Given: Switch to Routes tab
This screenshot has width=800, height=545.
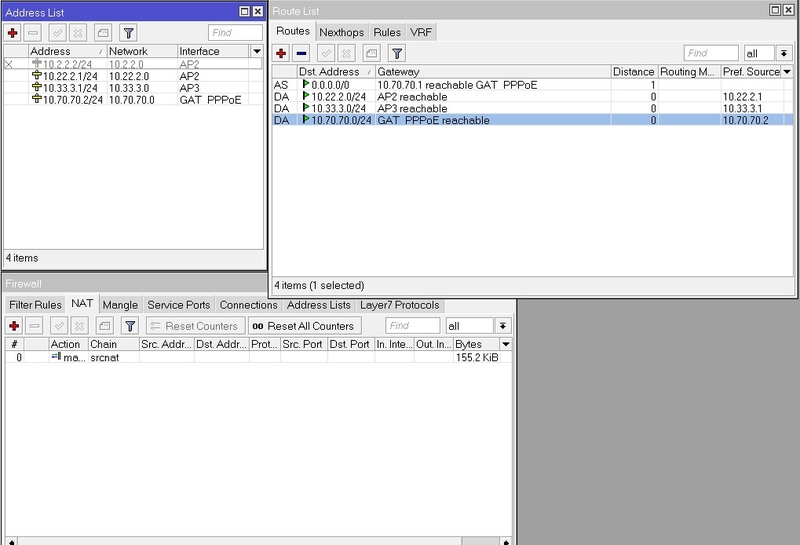Looking at the screenshot, I should pos(293,31).
